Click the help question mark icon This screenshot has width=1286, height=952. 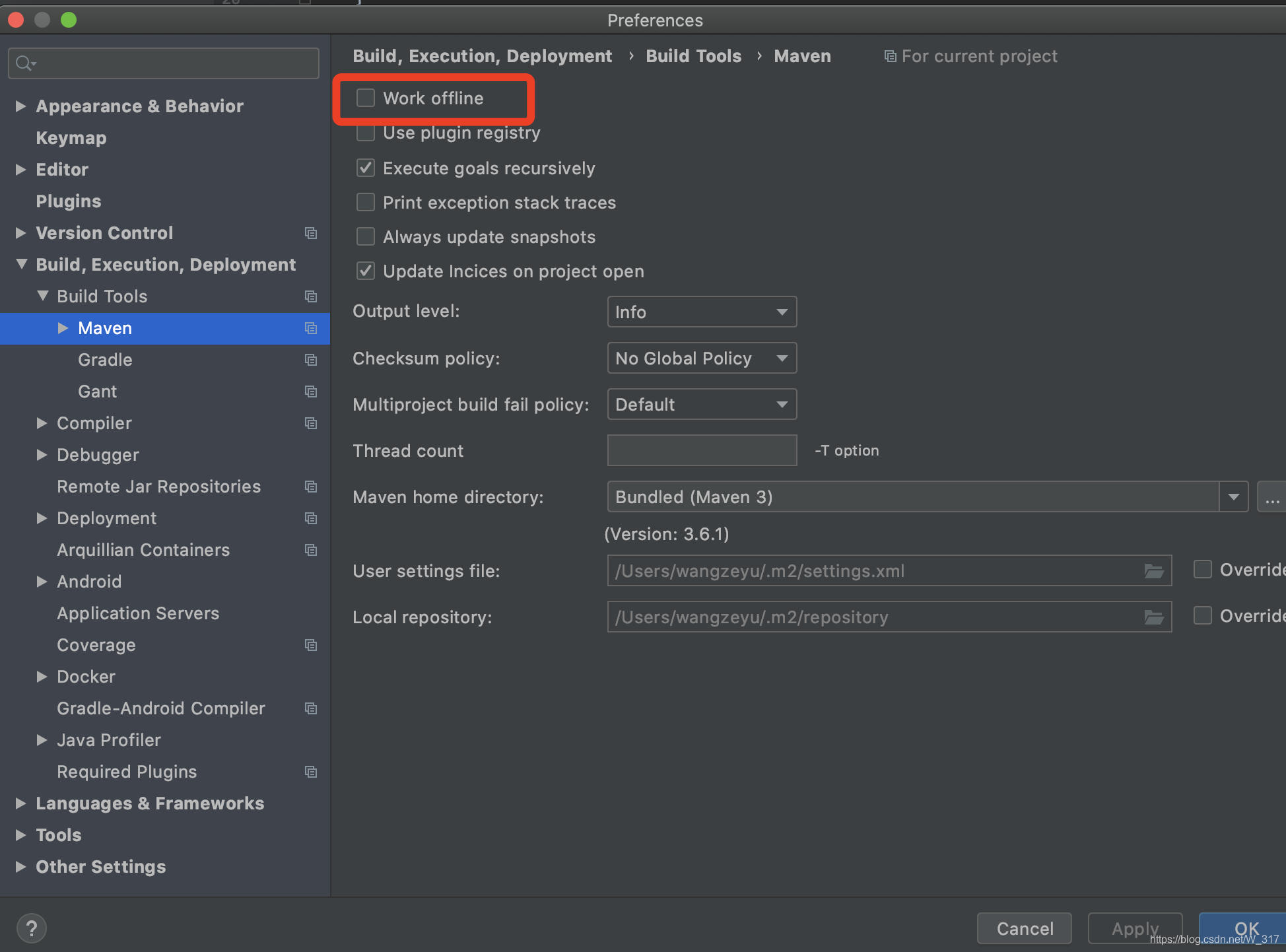(x=31, y=928)
